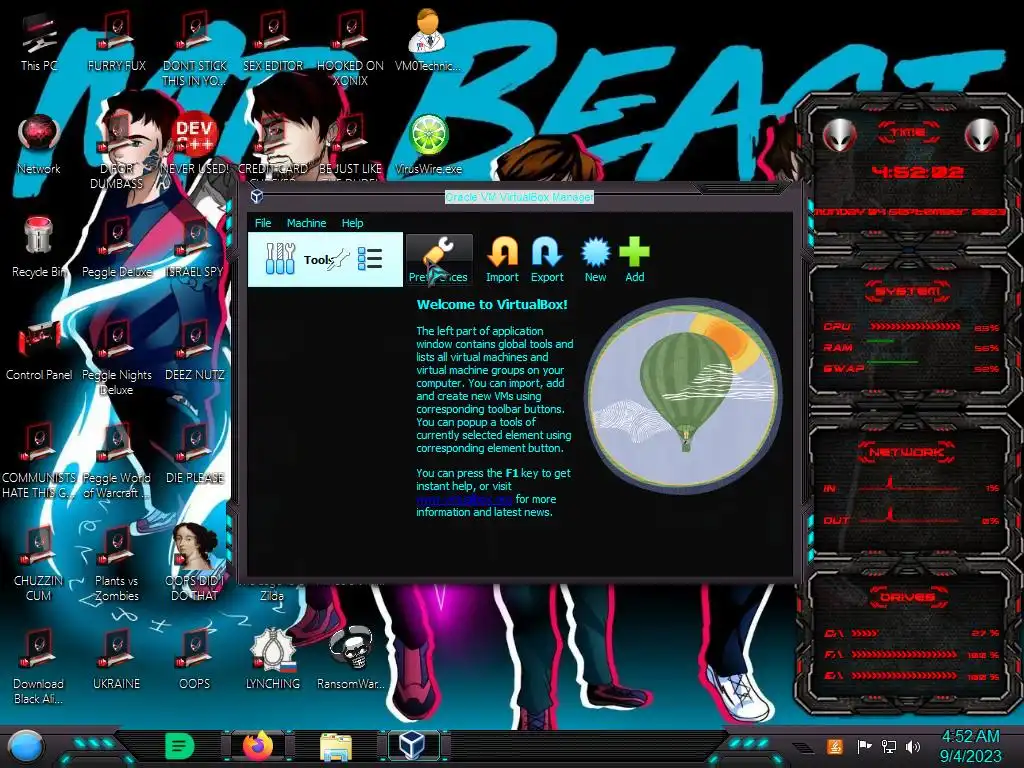This screenshot has width=1024, height=768.
Task: Select the DONT STICK THIS IN YO... shortcut
Action: point(195,49)
